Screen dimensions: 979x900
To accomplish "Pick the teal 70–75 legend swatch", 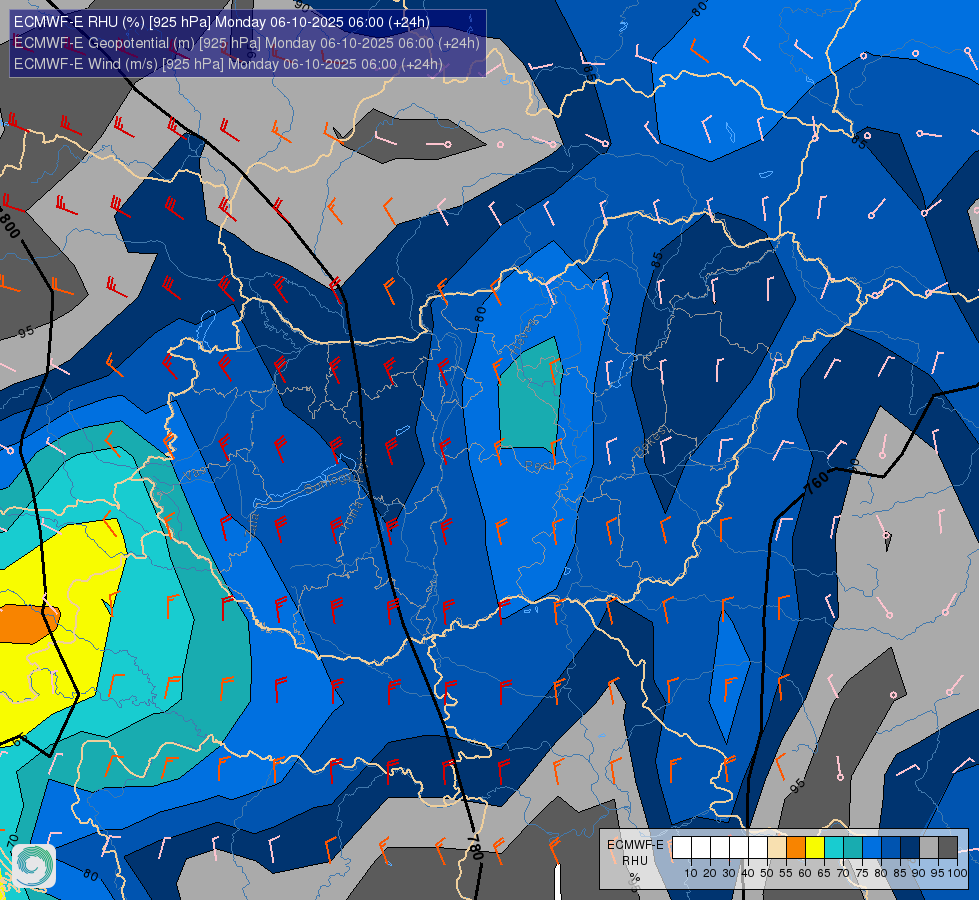I will tap(853, 848).
